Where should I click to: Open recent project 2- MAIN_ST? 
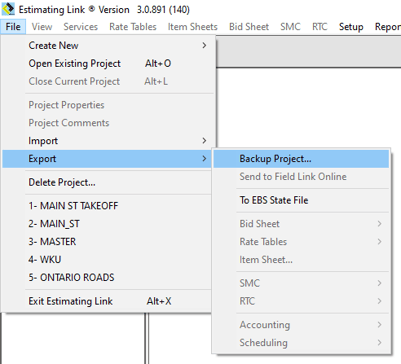108,224
